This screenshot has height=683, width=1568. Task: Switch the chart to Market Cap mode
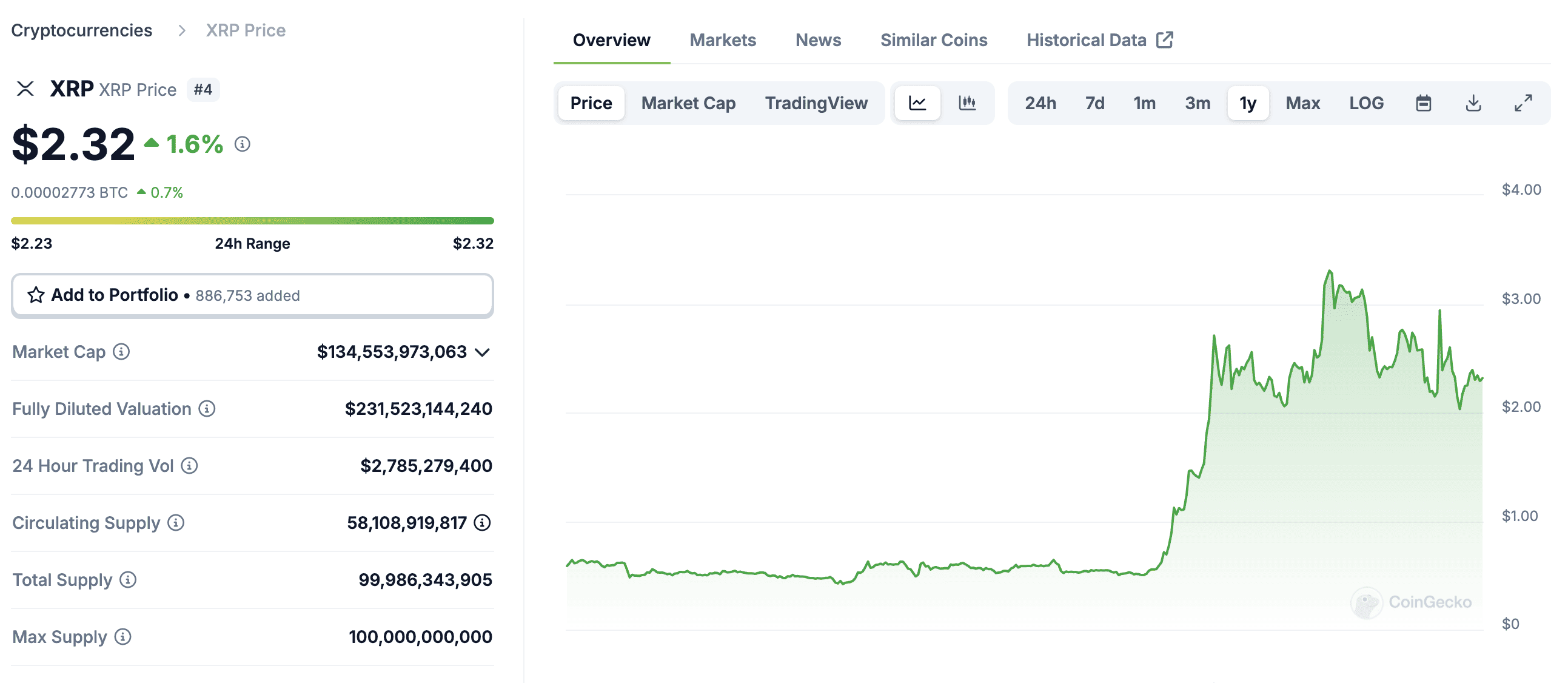coord(688,103)
